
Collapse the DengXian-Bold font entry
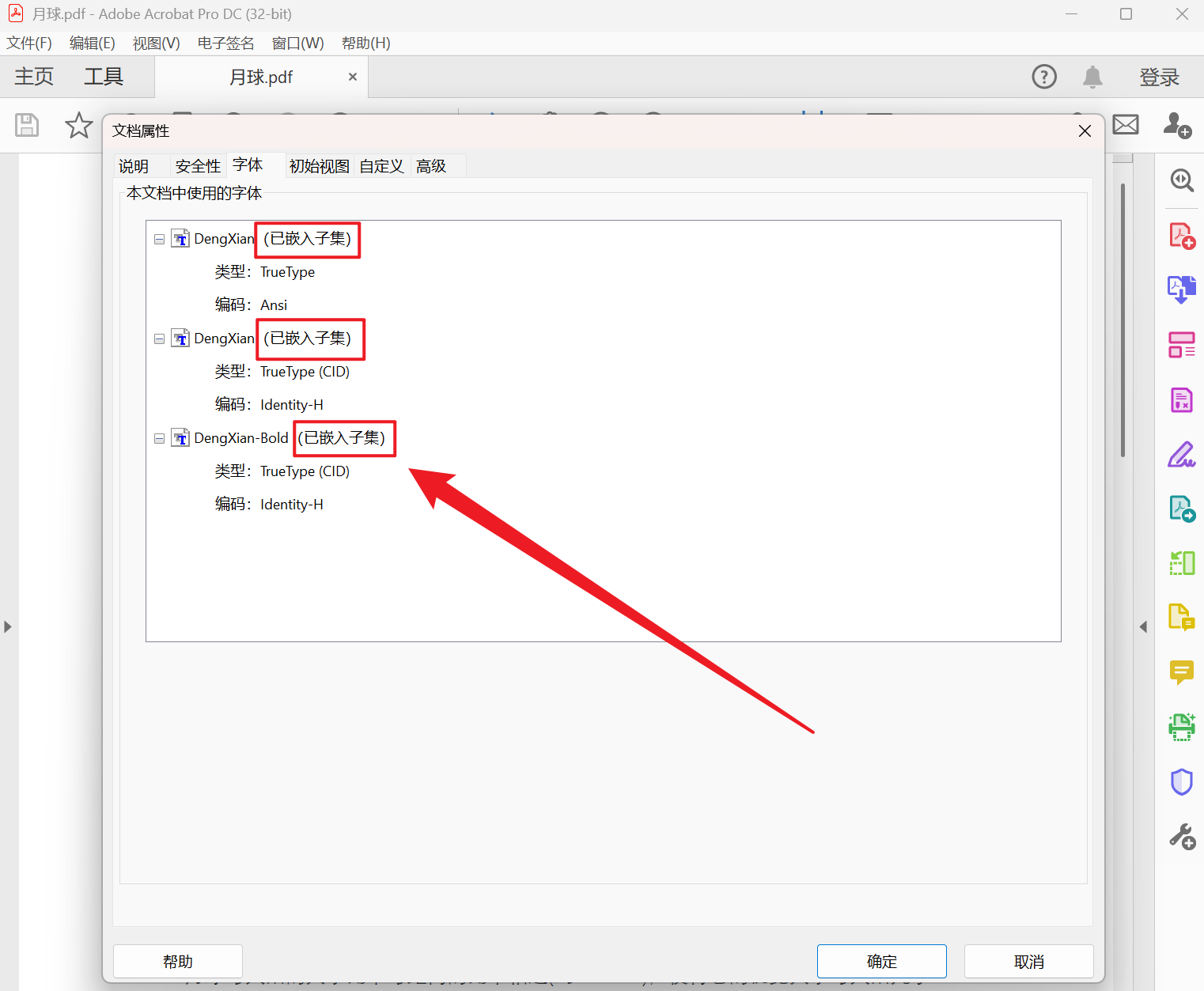[159, 438]
